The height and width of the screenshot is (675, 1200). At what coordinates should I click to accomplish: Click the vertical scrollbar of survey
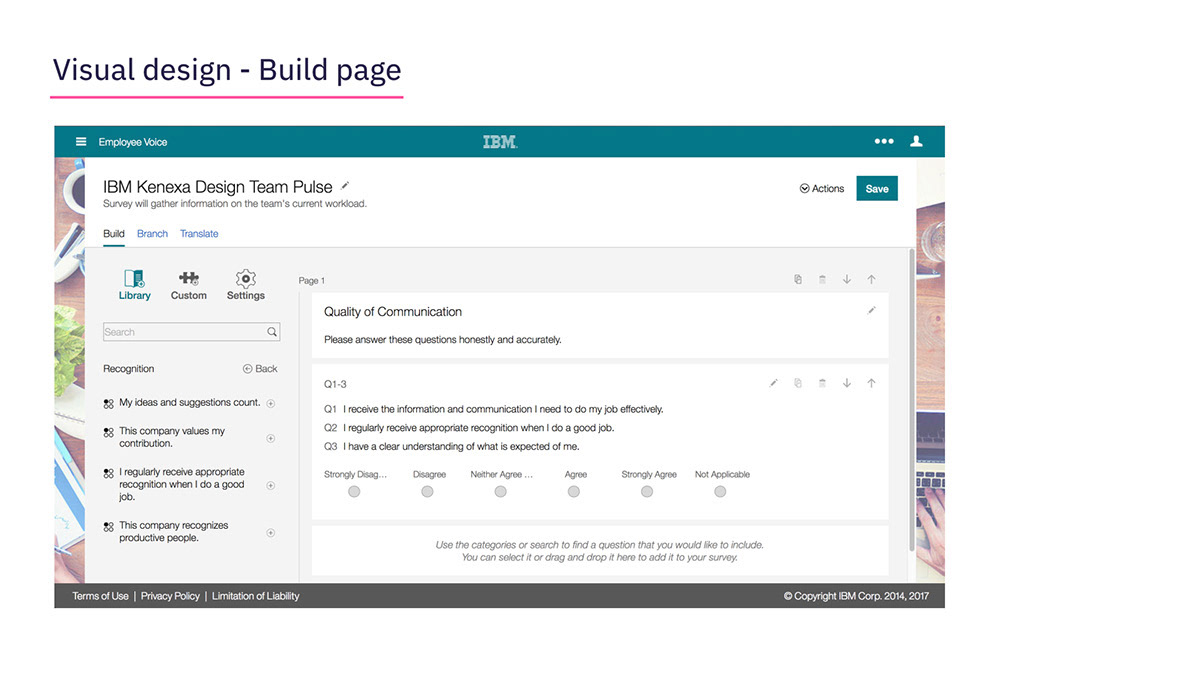click(x=910, y=400)
